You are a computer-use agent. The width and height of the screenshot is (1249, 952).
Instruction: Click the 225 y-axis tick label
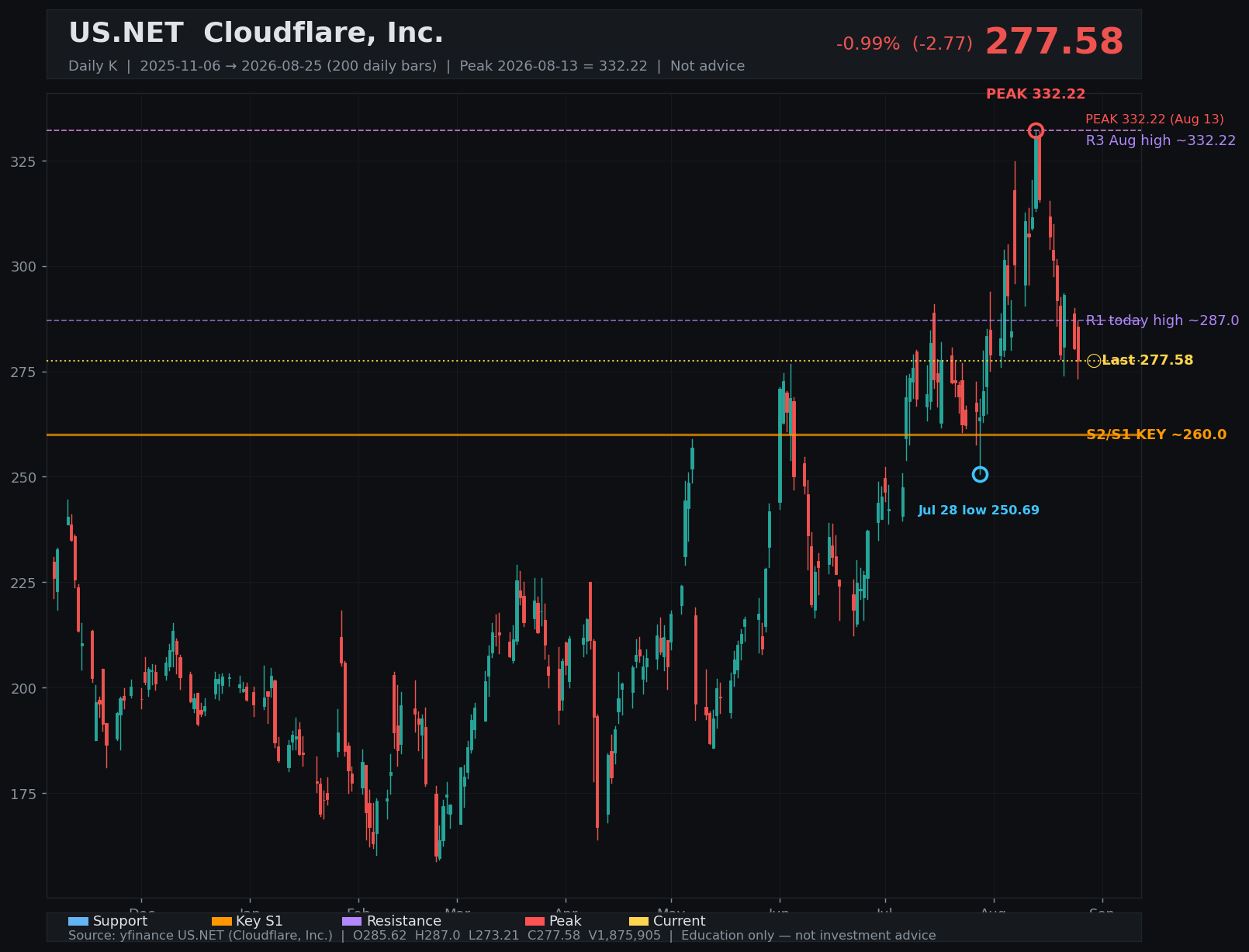(x=23, y=583)
